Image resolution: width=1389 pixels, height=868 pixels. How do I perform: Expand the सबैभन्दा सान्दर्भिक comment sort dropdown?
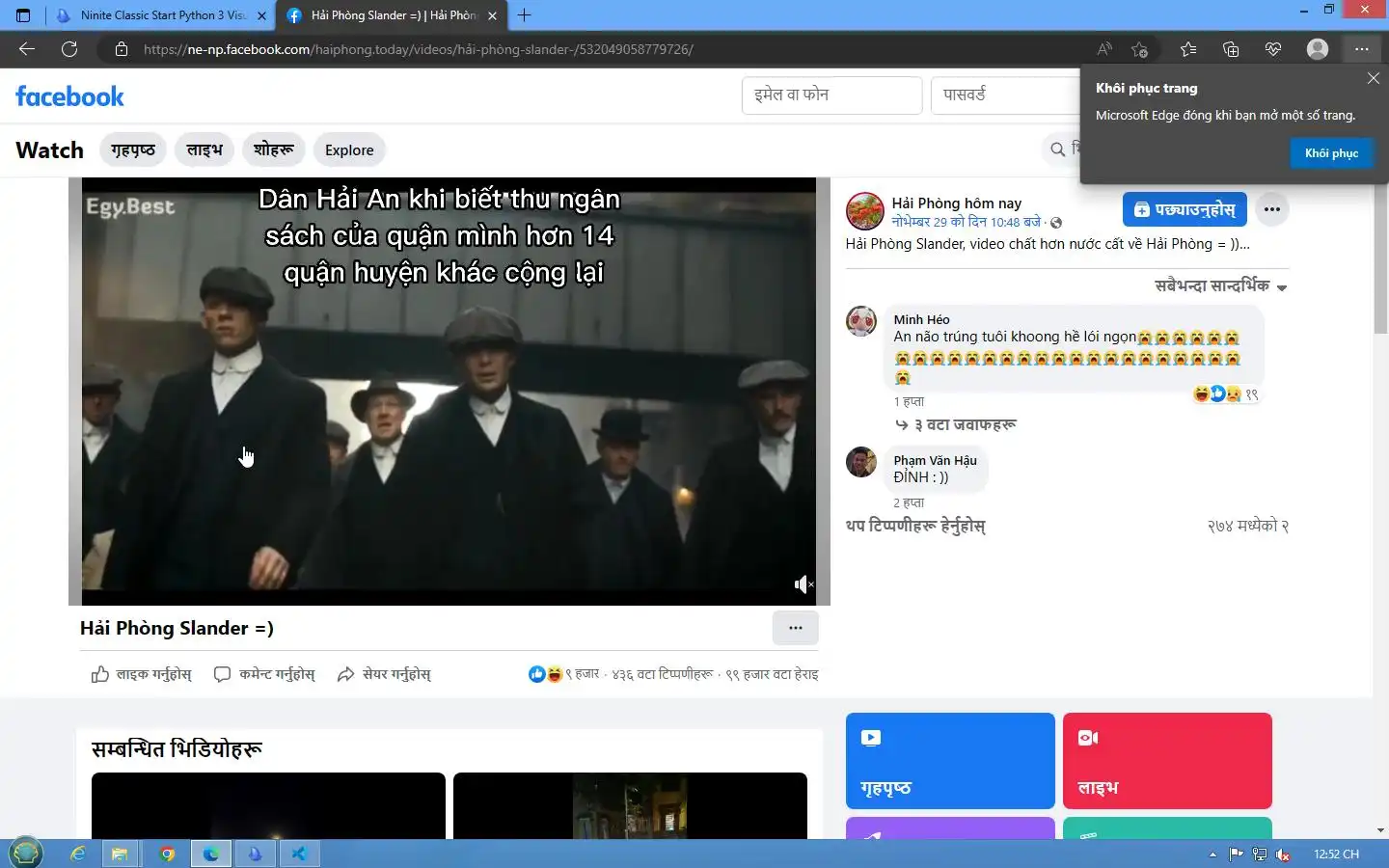[x=1221, y=286]
